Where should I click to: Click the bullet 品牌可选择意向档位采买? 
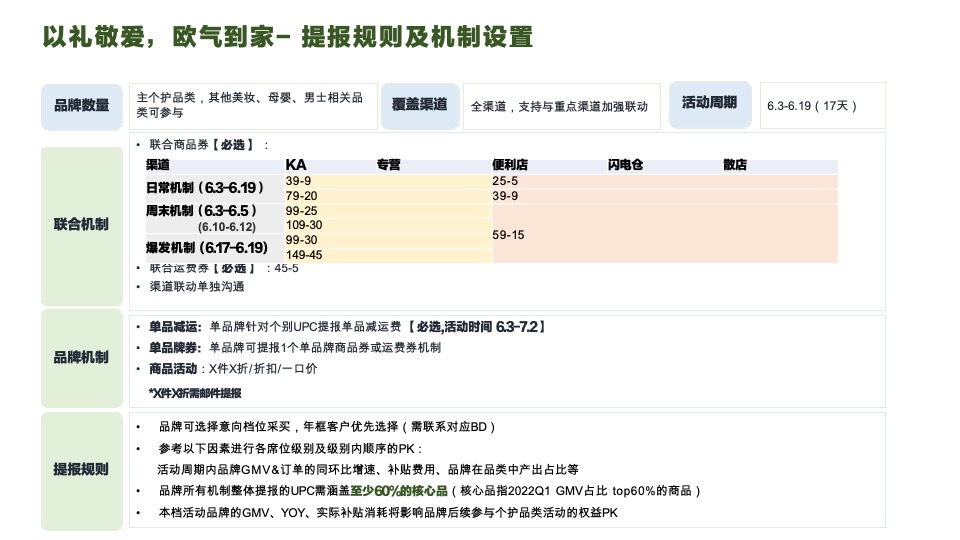tap(316, 427)
